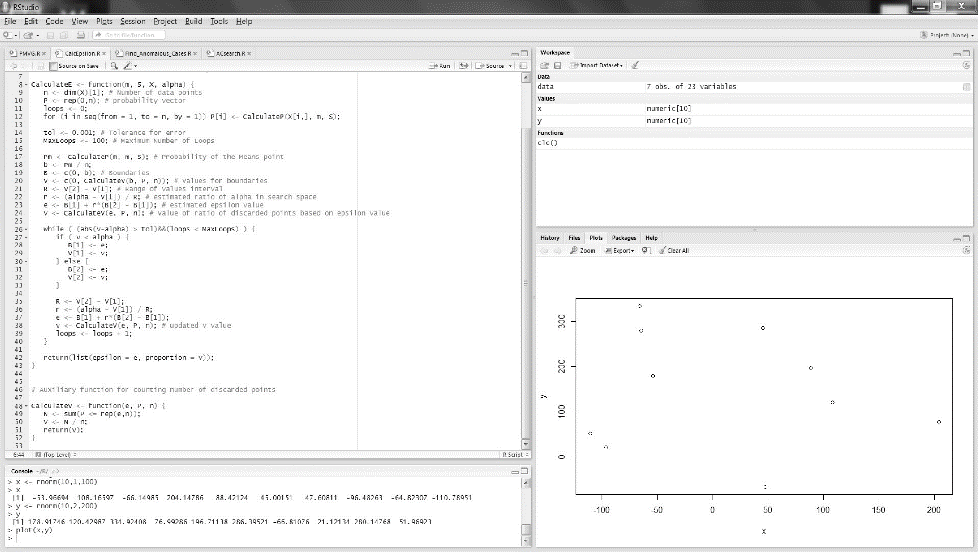The height and width of the screenshot is (552, 978).
Task: Open the Import Dataset dropdown
Action: [x=597, y=64]
